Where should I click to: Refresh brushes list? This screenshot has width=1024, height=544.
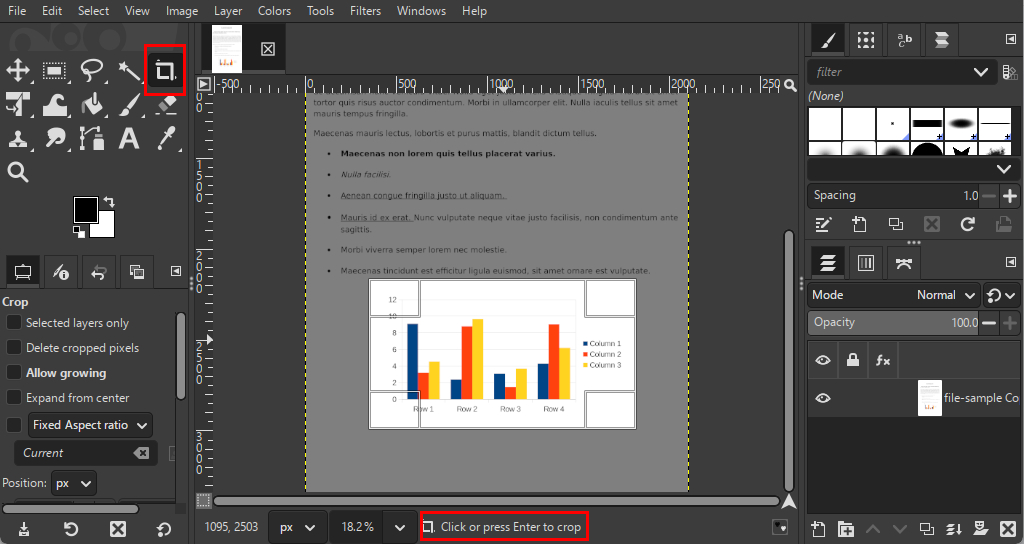(x=968, y=225)
